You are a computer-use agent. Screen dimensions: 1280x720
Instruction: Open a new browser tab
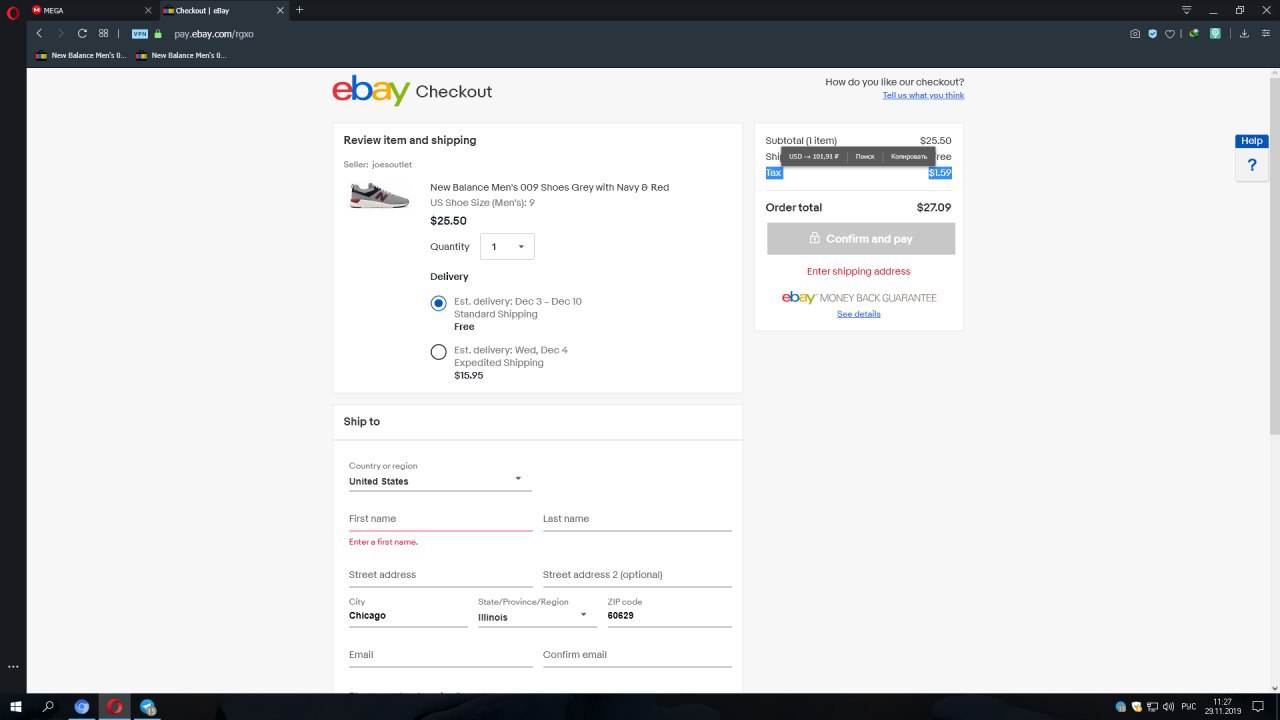point(299,10)
